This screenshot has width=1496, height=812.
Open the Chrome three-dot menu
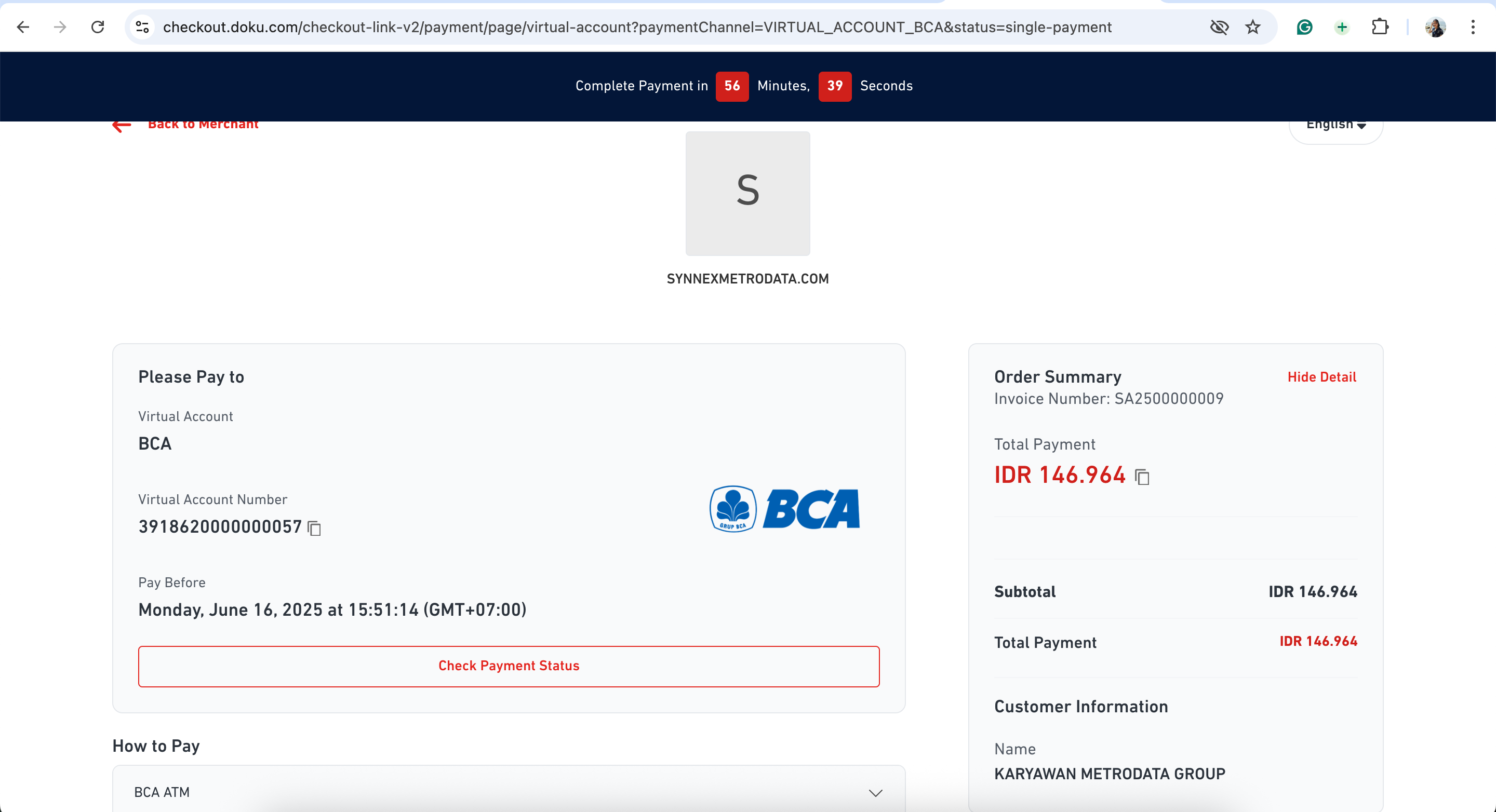1473,26
